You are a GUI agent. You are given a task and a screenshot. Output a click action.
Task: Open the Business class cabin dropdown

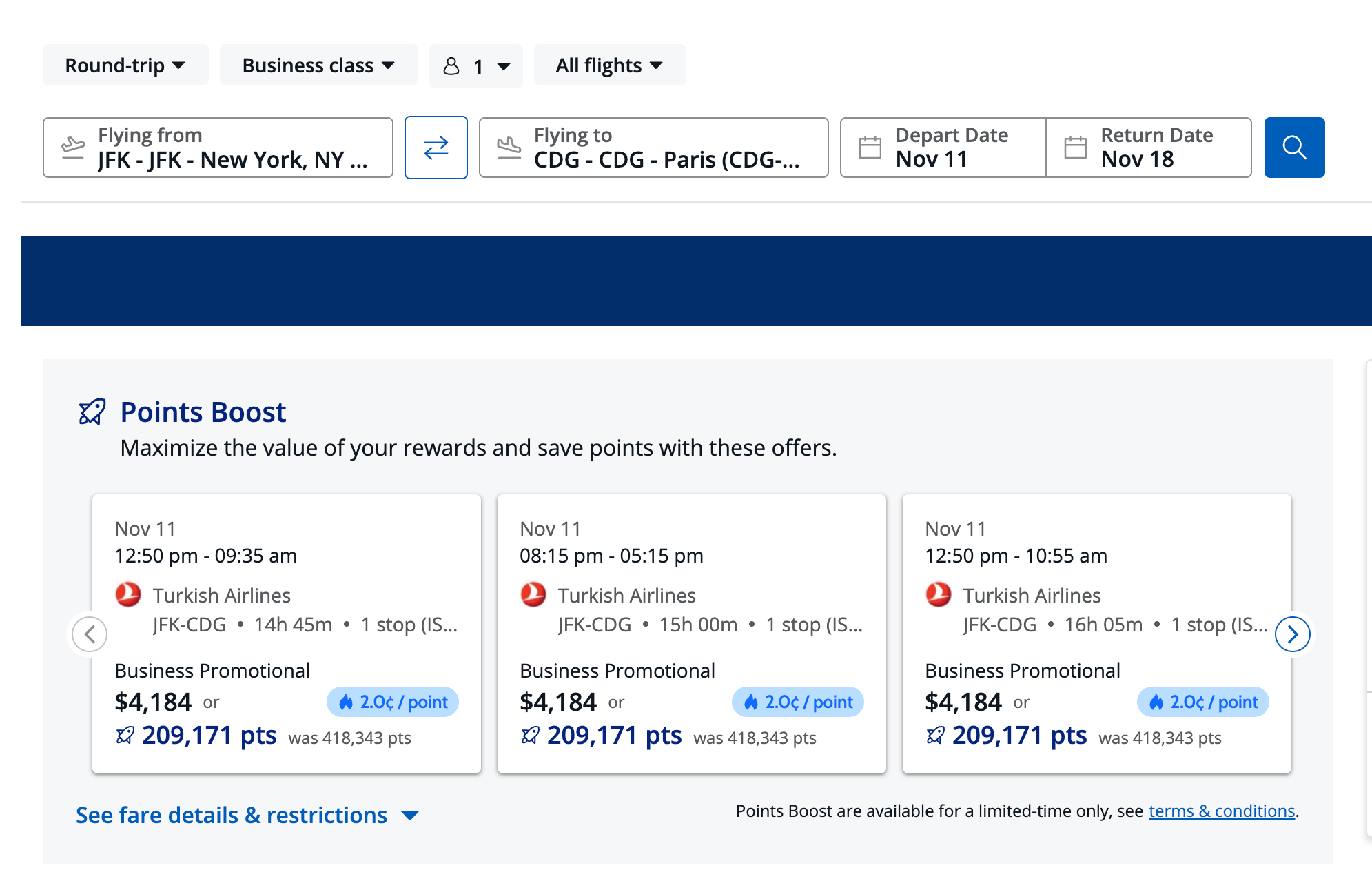(318, 65)
